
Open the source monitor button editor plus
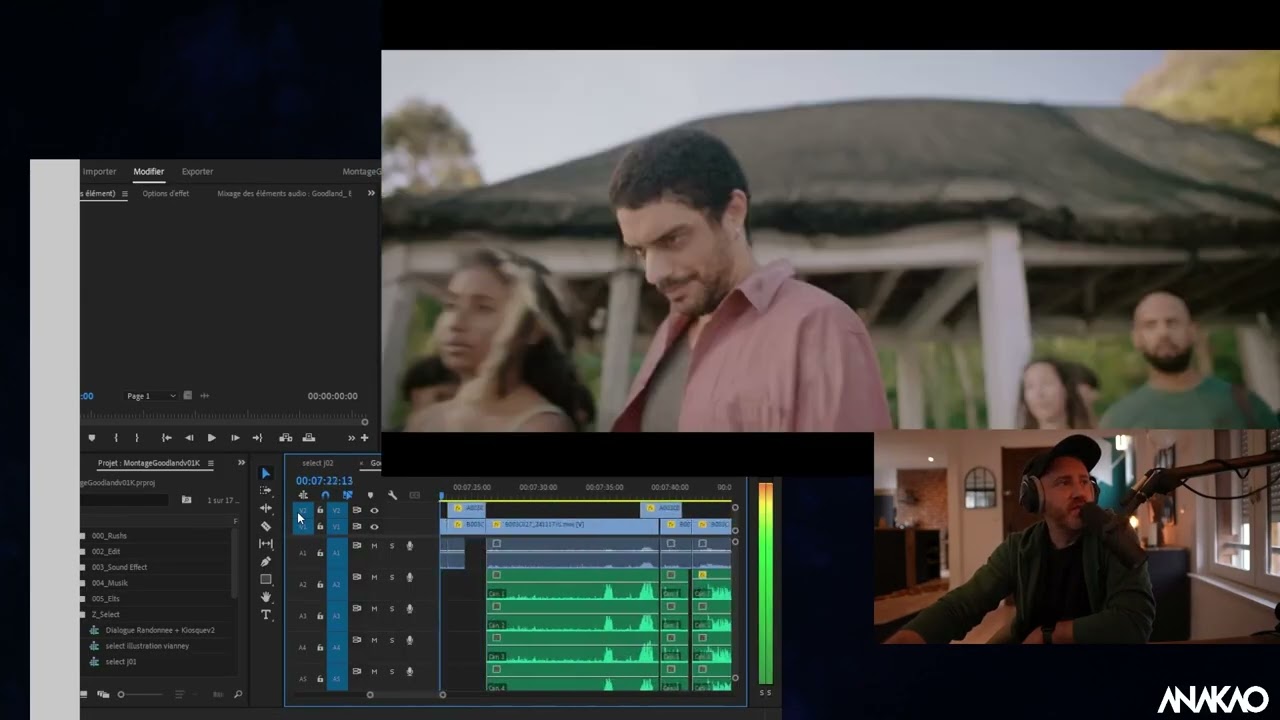[364, 437]
